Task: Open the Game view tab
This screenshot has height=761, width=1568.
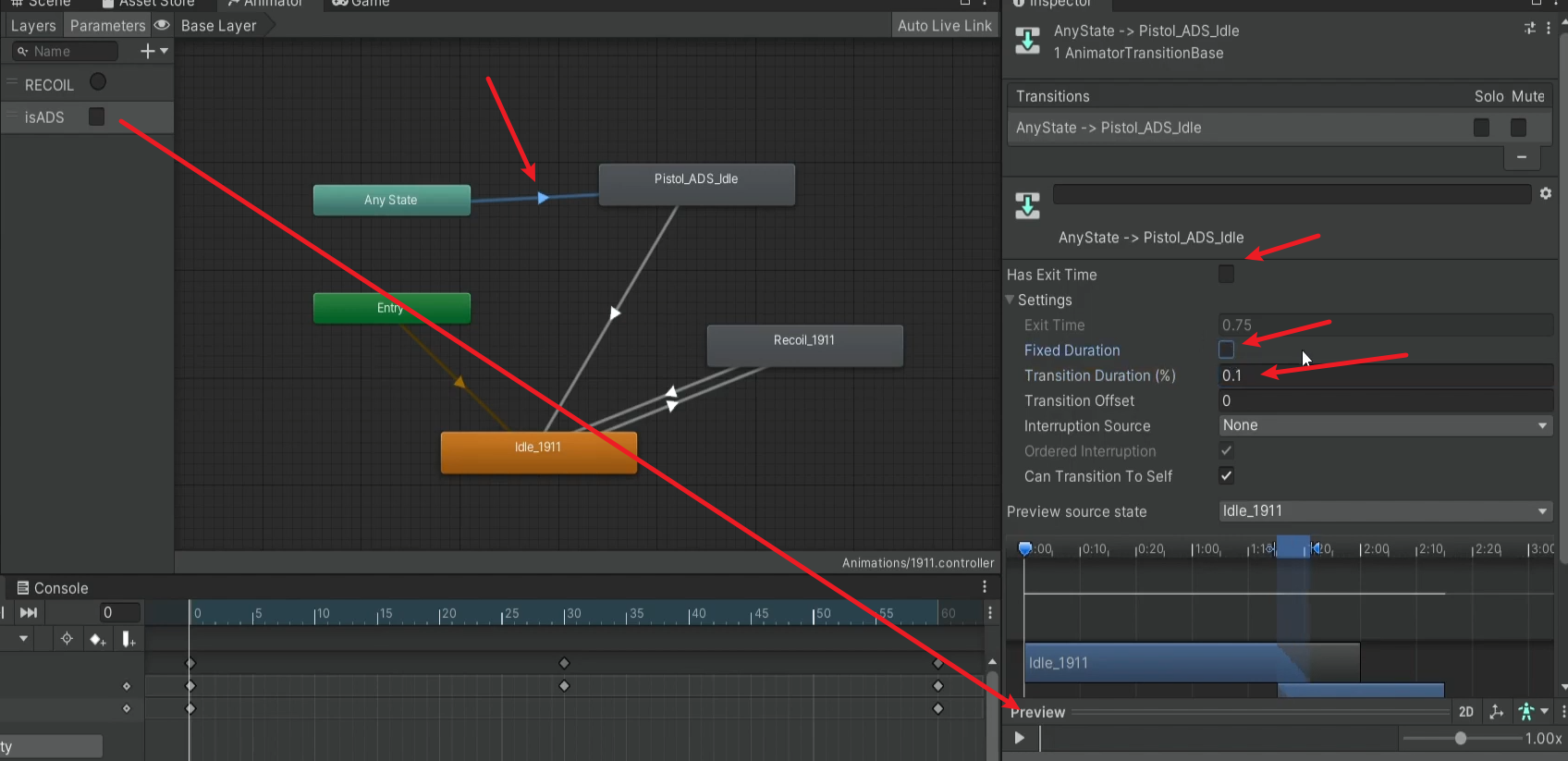Action: tap(361, 4)
